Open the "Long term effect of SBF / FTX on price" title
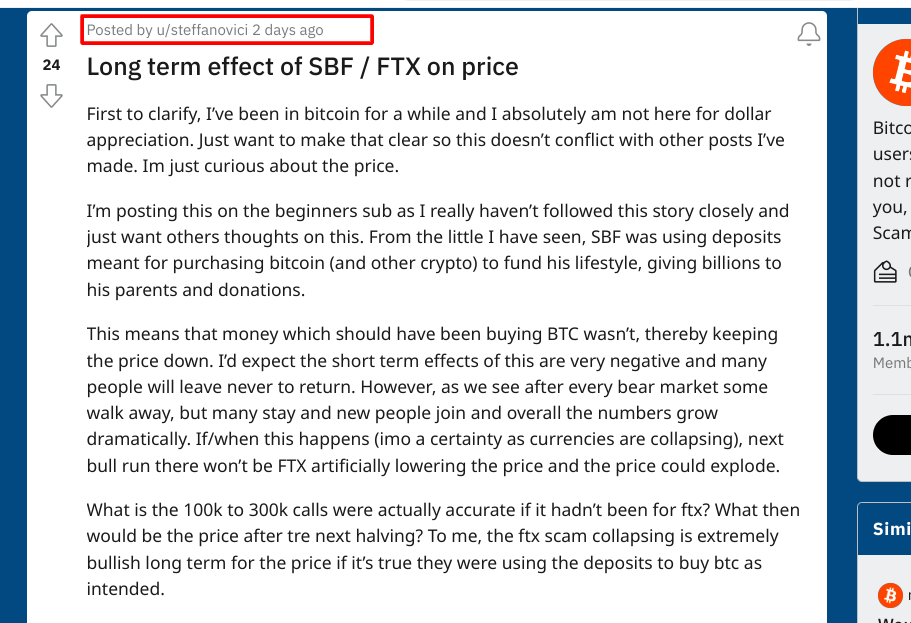 pos(302,67)
